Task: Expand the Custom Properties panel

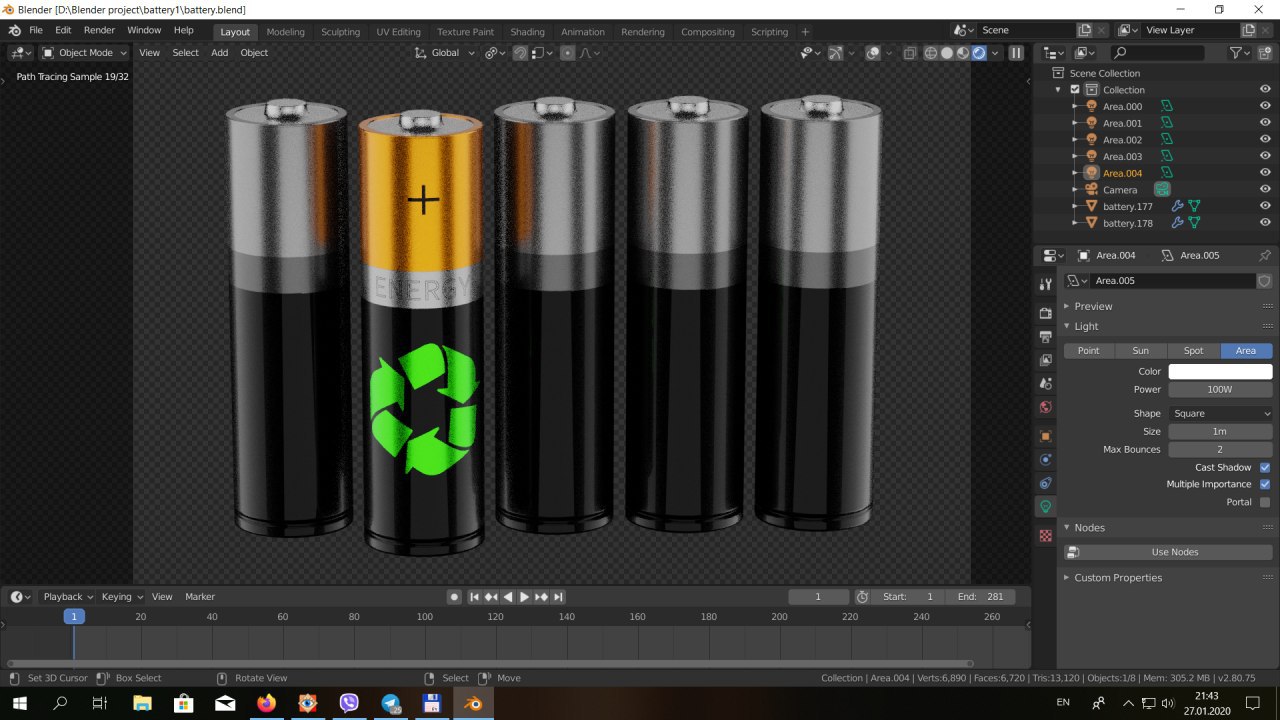Action: pos(1118,577)
